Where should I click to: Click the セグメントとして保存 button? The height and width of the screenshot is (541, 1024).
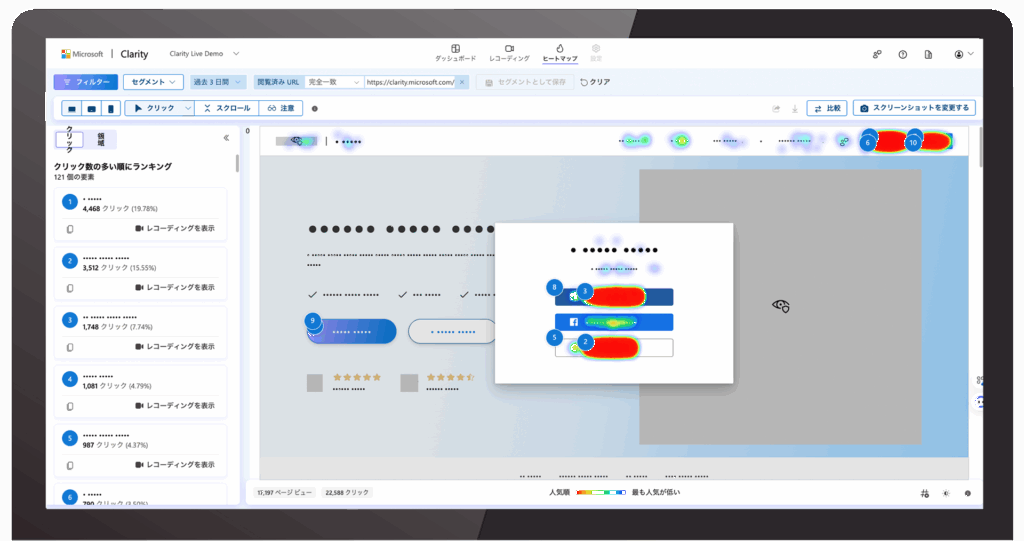coord(525,82)
